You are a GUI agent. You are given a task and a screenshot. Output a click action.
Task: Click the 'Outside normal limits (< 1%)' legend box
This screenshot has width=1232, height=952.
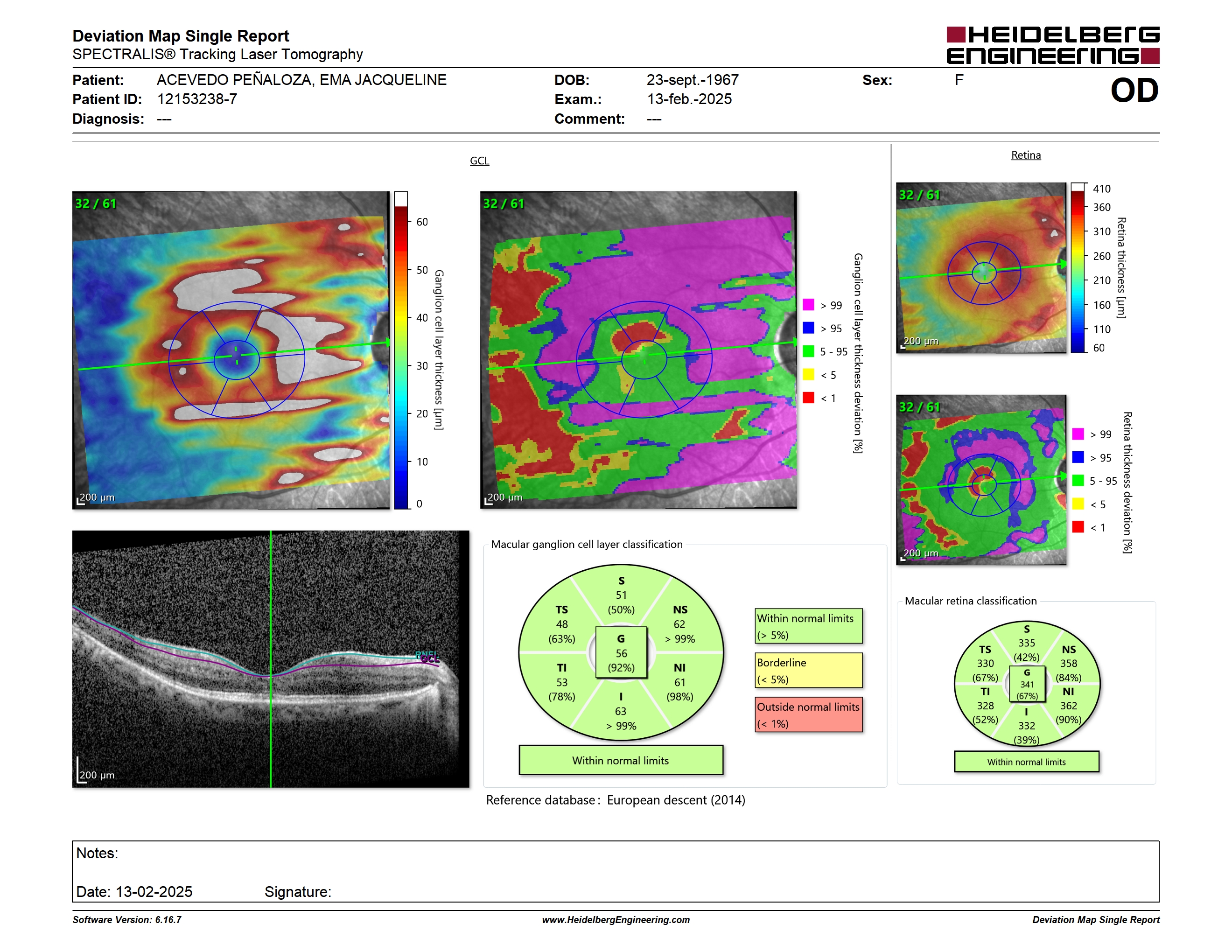(x=808, y=714)
